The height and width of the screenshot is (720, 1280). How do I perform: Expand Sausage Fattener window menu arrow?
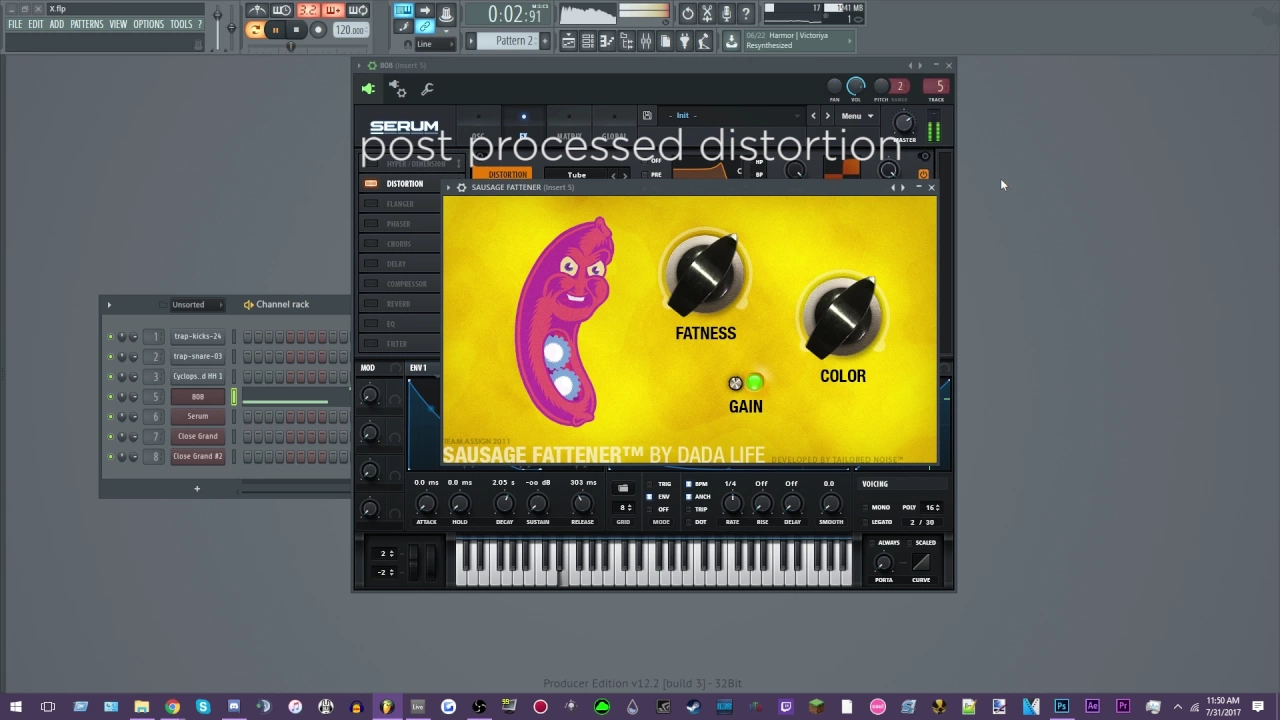pos(449,188)
